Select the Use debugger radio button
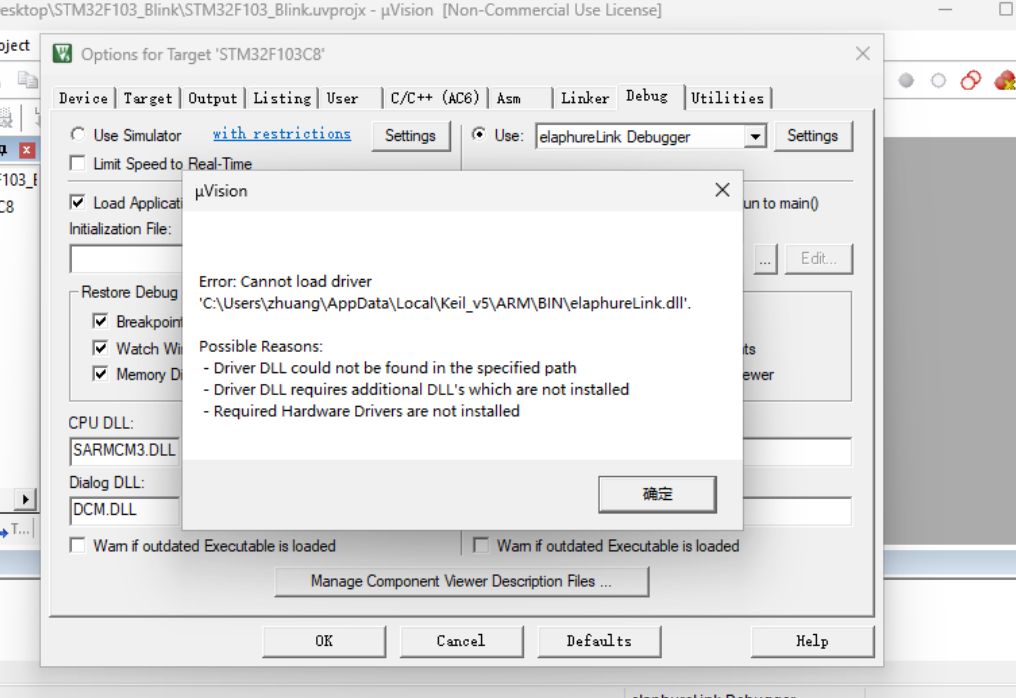This screenshot has height=698, width=1016. tap(479, 134)
